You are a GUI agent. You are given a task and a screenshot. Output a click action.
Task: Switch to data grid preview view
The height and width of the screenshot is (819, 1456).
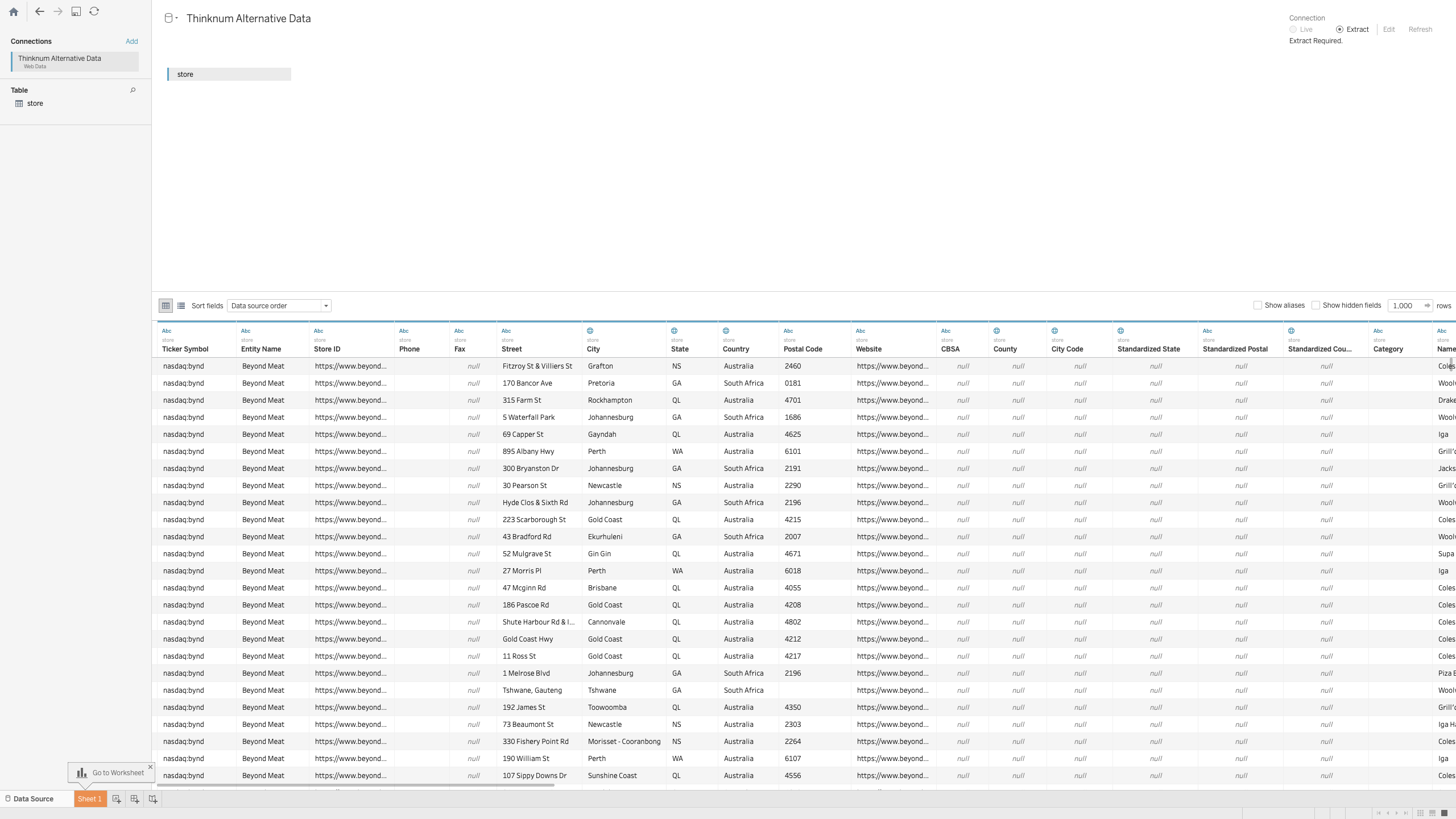[166, 306]
